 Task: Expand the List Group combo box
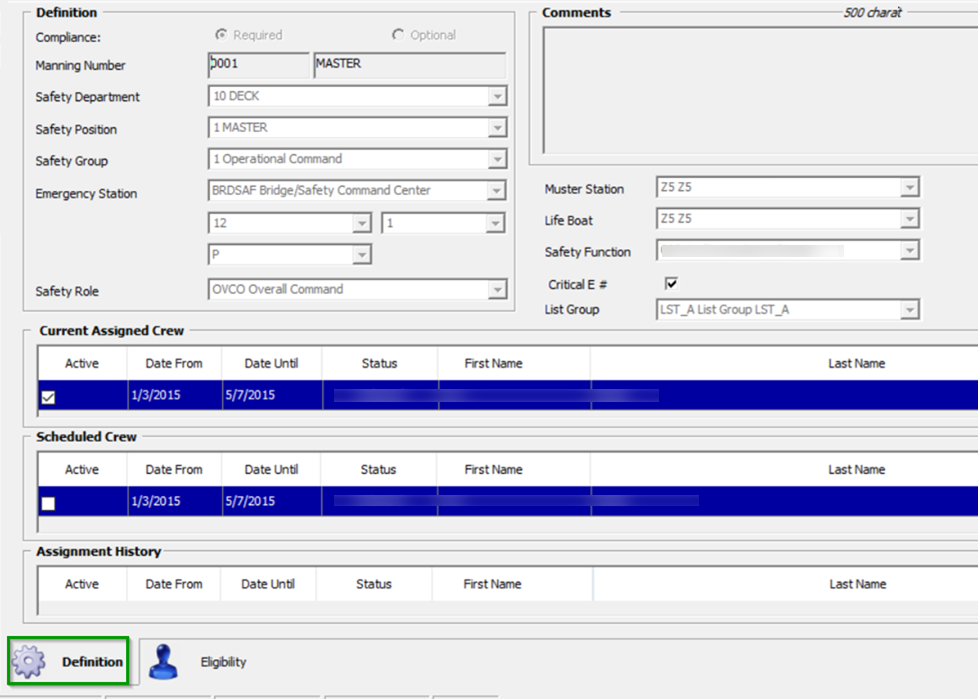[908, 309]
